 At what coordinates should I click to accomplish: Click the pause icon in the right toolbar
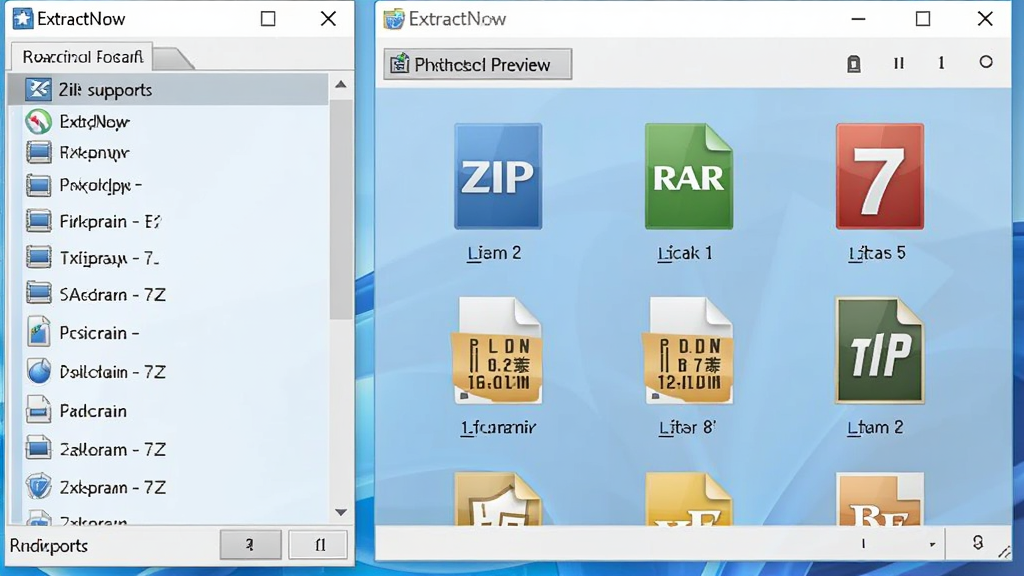899,63
